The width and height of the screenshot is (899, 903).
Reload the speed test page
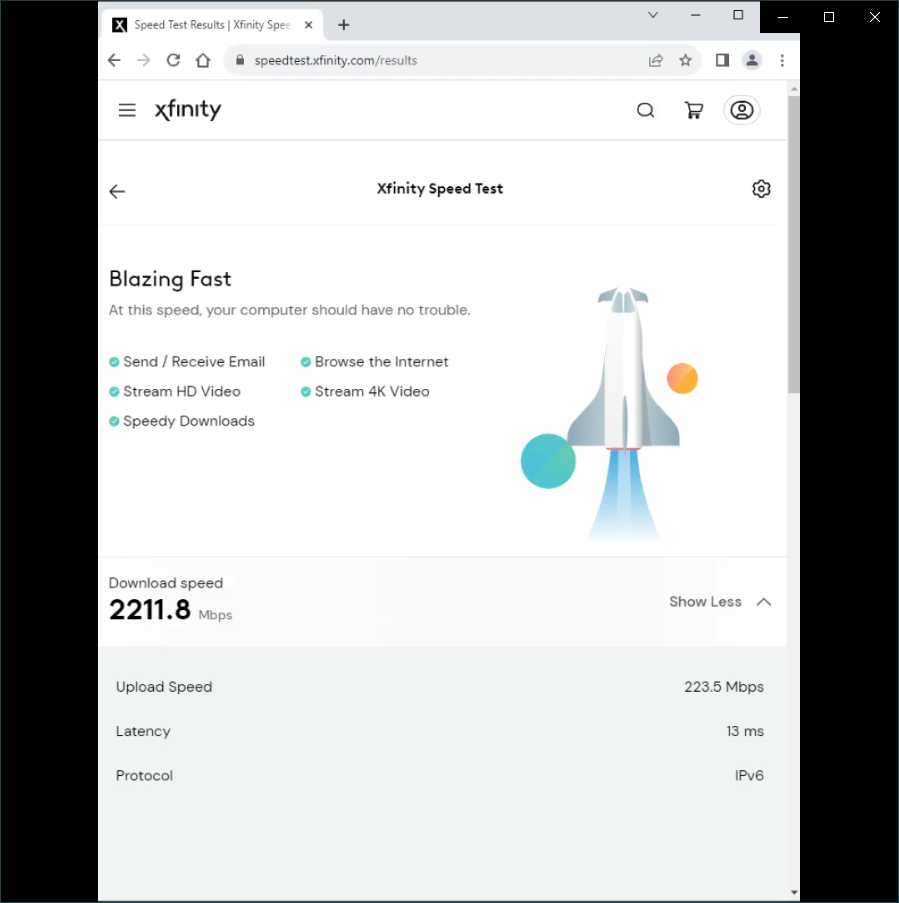(x=173, y=60)
